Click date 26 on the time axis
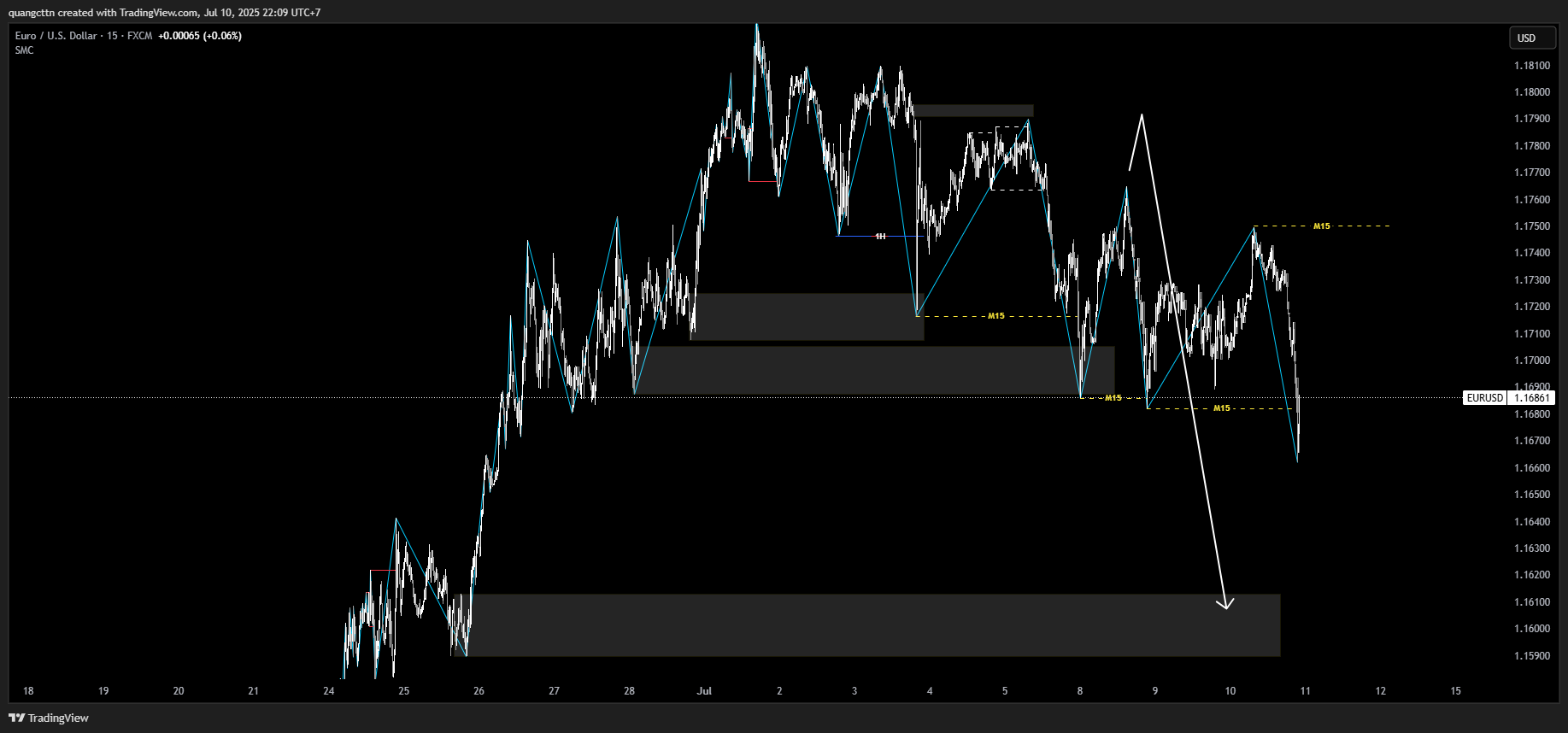Screen dimensions: 1568x733 pyautogui.click(x=479, y=691)
